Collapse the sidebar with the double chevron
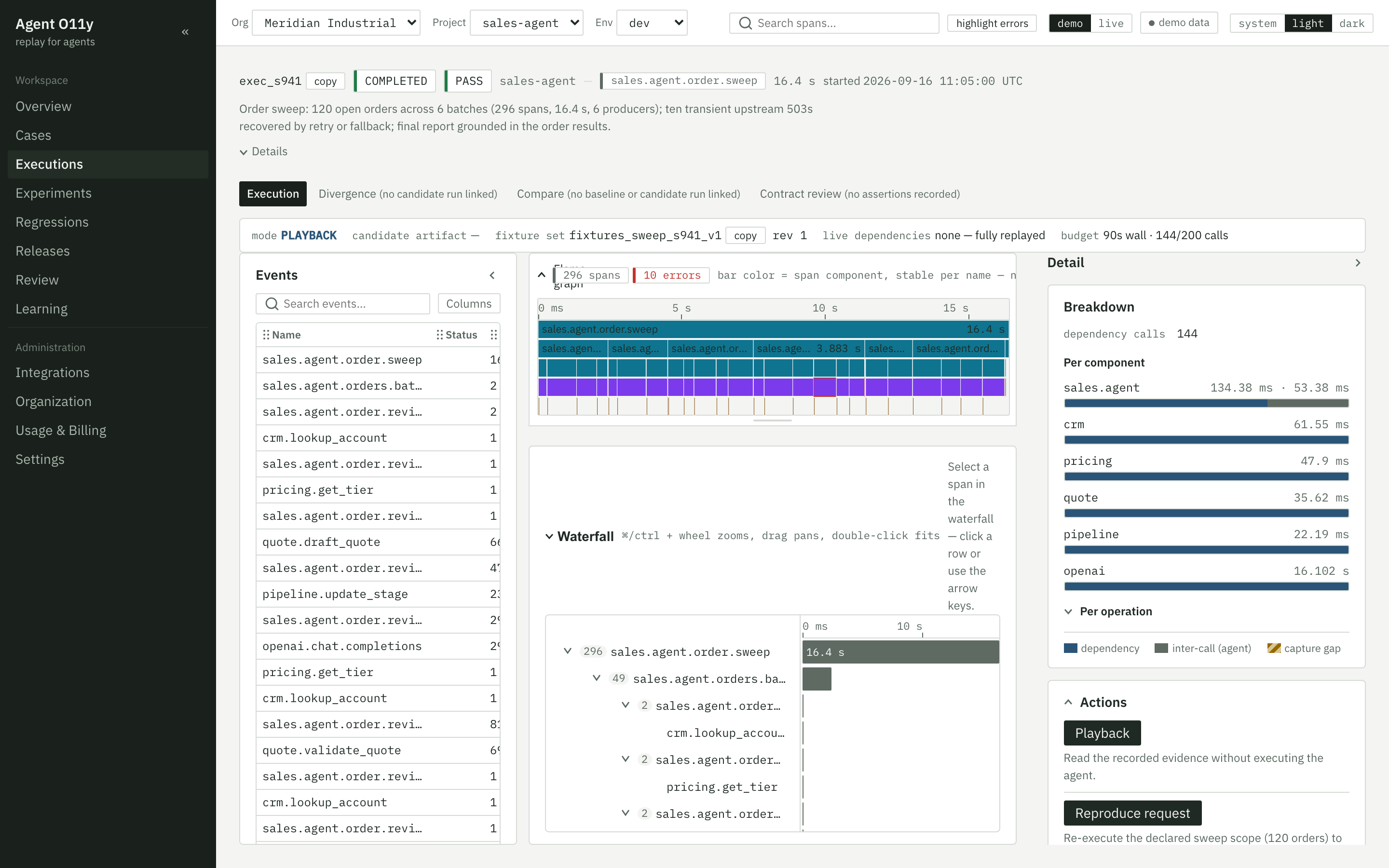1389x868 pixels. 185,32
